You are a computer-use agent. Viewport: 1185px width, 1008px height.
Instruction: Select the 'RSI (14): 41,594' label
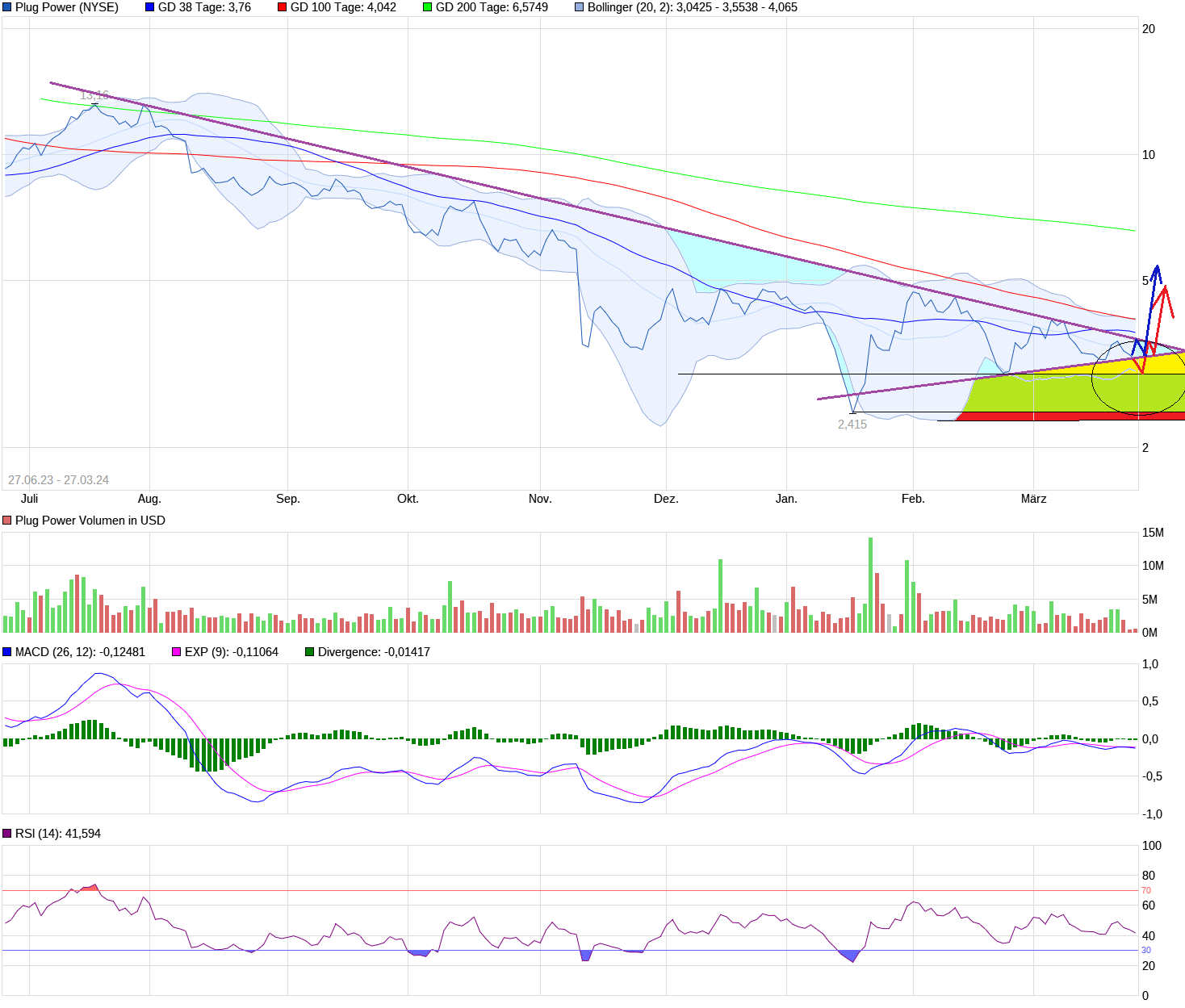[x=58, y=834]
